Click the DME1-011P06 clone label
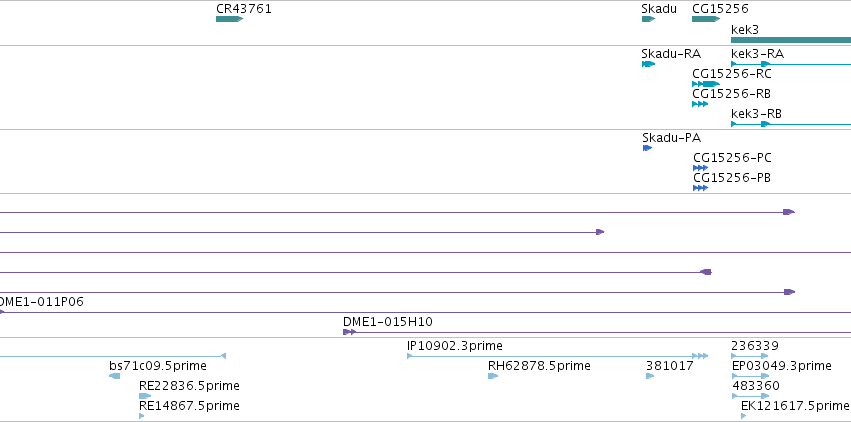Screen dimensions: 851x422 click(42, 302)
